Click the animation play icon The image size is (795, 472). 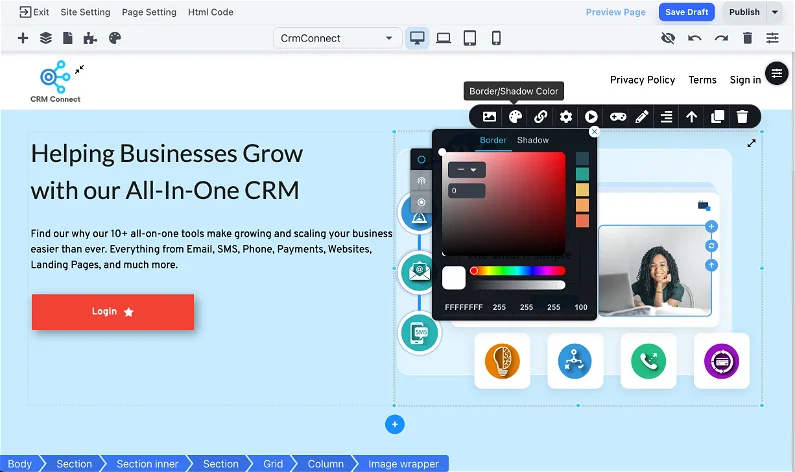pyautogui.click(x=591, y=117)
